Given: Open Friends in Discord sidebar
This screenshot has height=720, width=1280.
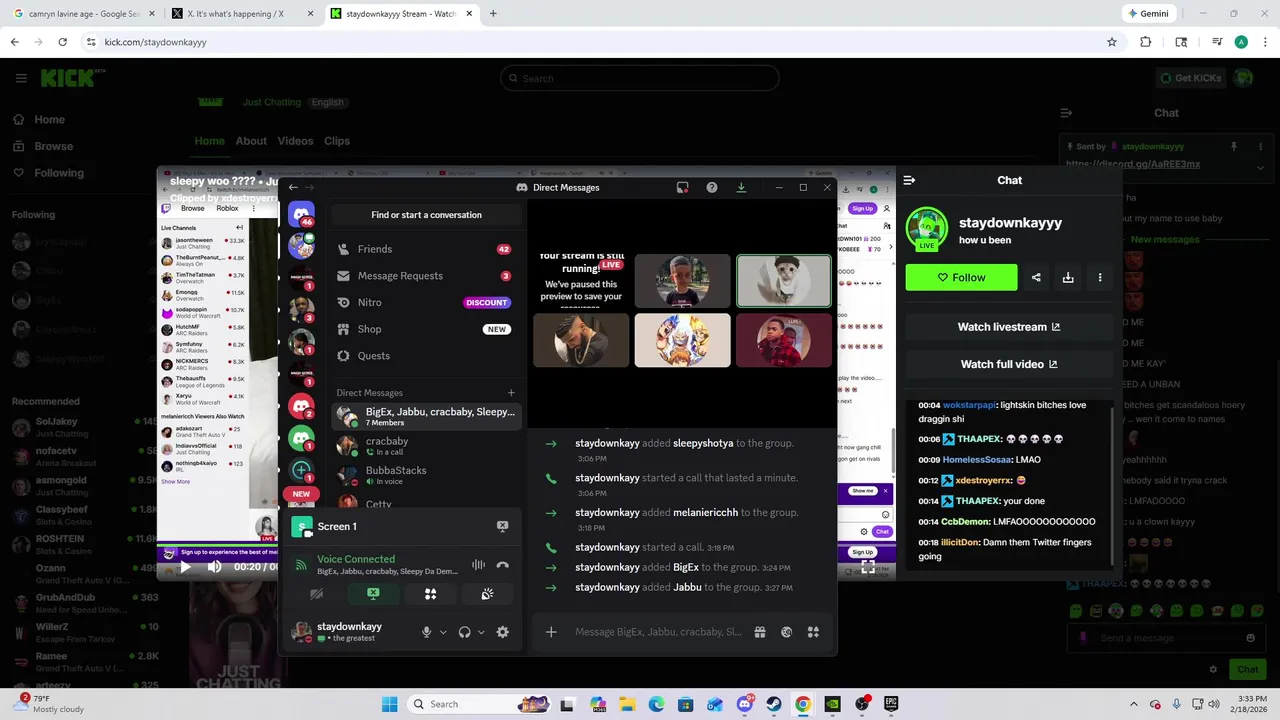Looking at the screenshot, I should [426, 249].
